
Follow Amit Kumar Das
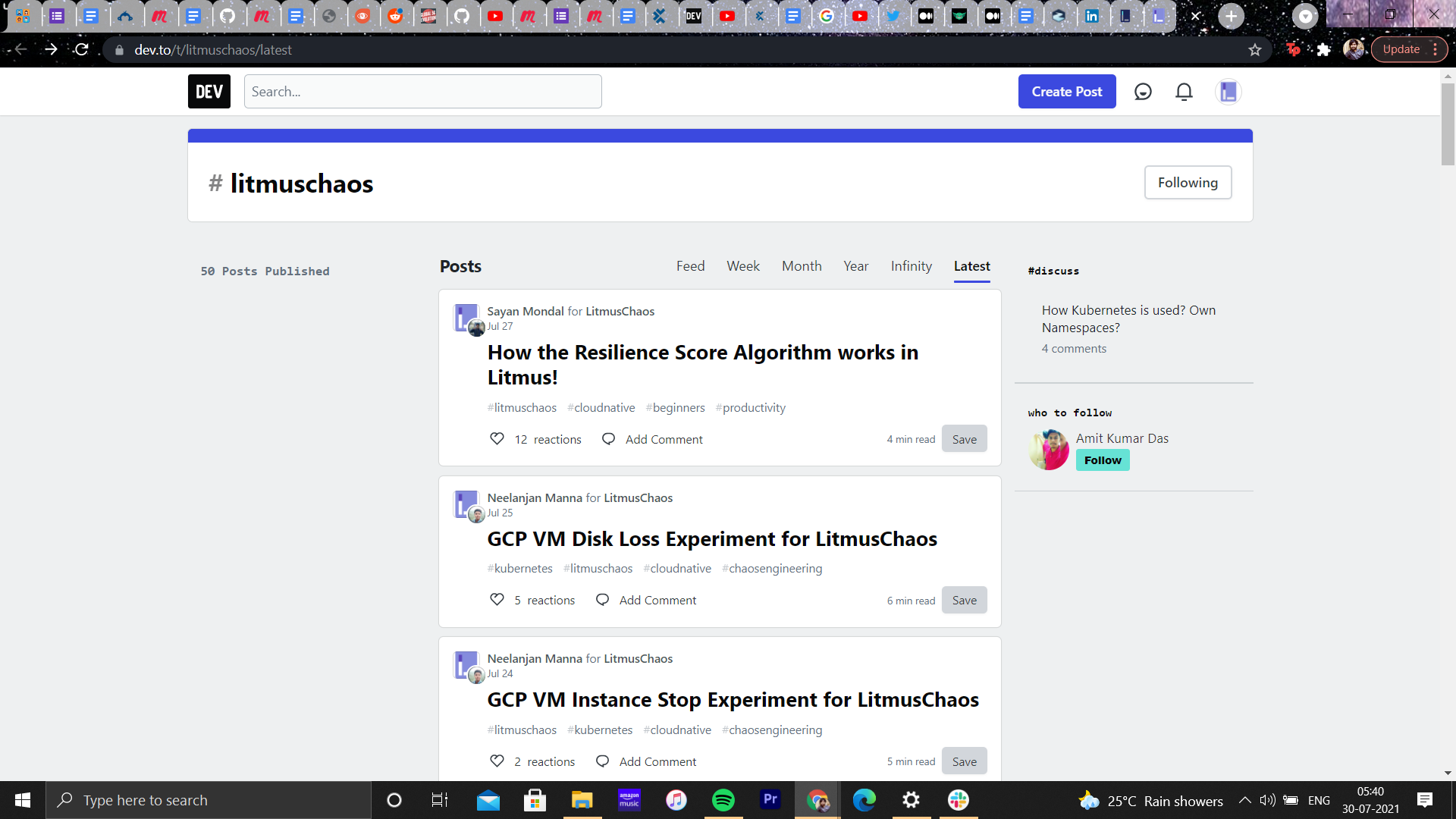tap(1103, 460)
